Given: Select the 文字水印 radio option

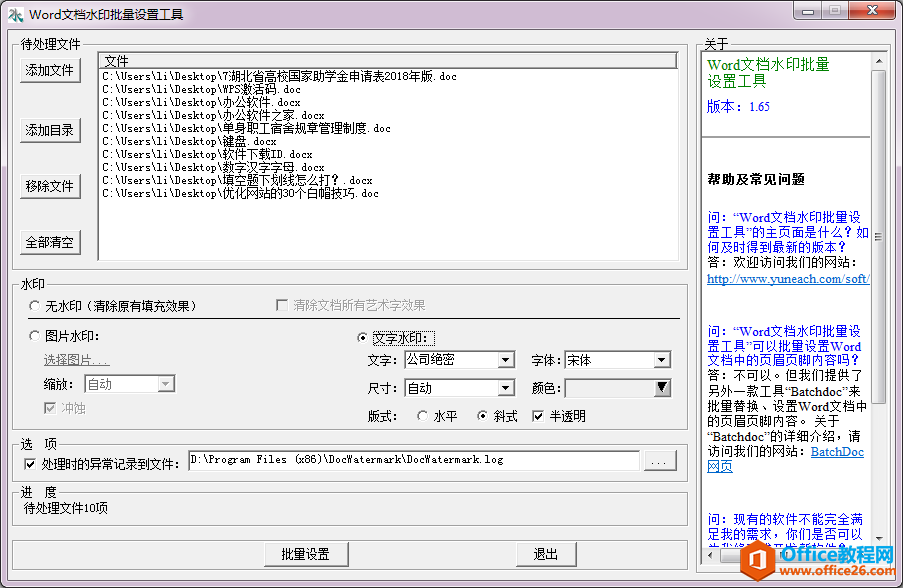Looking at the screenshot, I should click(362, 337).
